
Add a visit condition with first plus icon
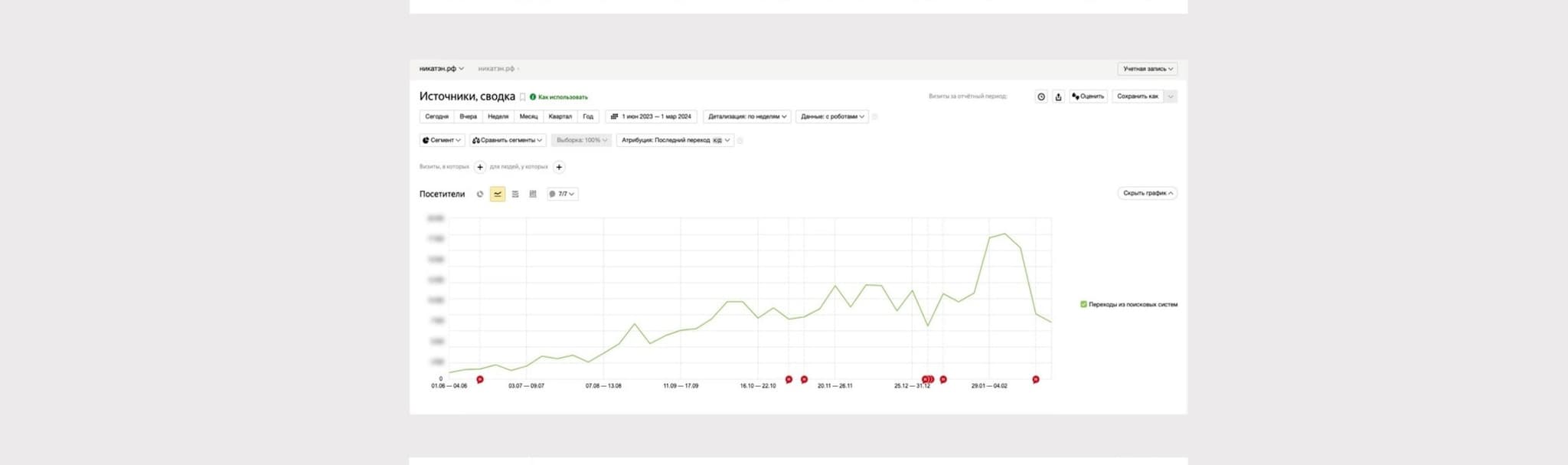pos(480,167)
